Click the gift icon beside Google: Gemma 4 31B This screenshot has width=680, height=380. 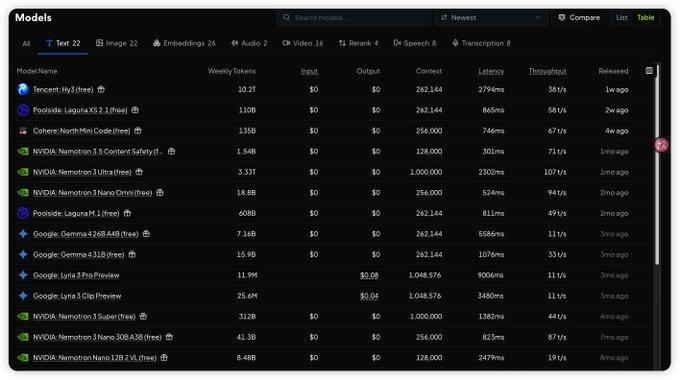click(x=132, y=255)
